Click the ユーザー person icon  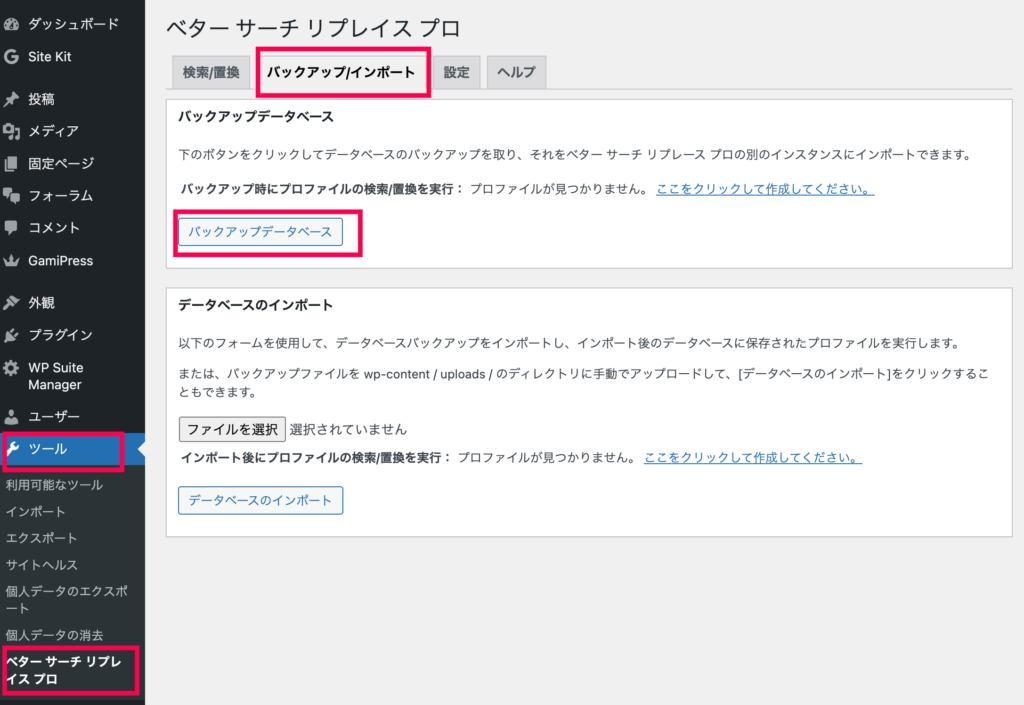click(11, 416)
